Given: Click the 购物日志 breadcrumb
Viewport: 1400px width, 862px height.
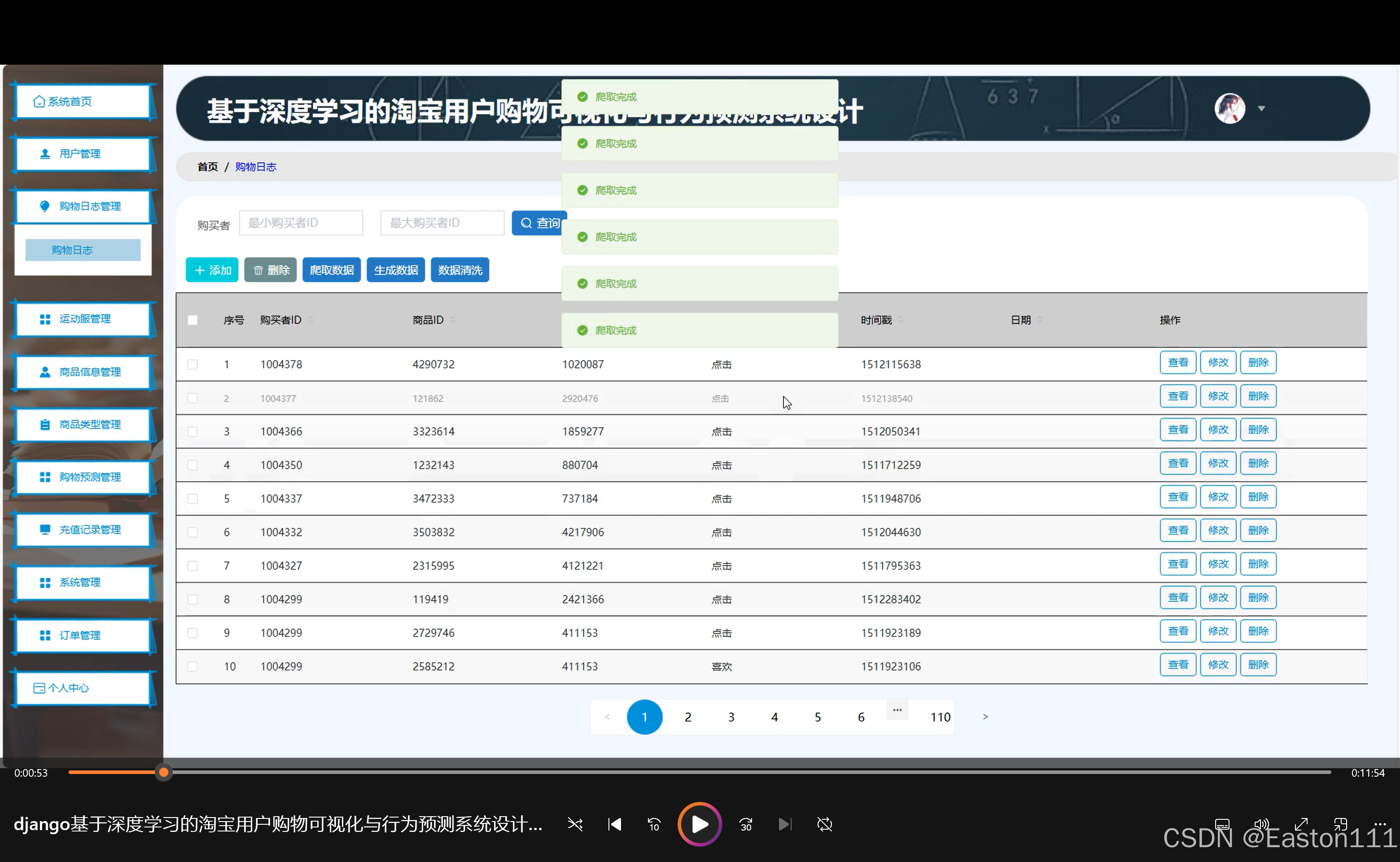Looking at the screenshot, I should tap(256, 167).
